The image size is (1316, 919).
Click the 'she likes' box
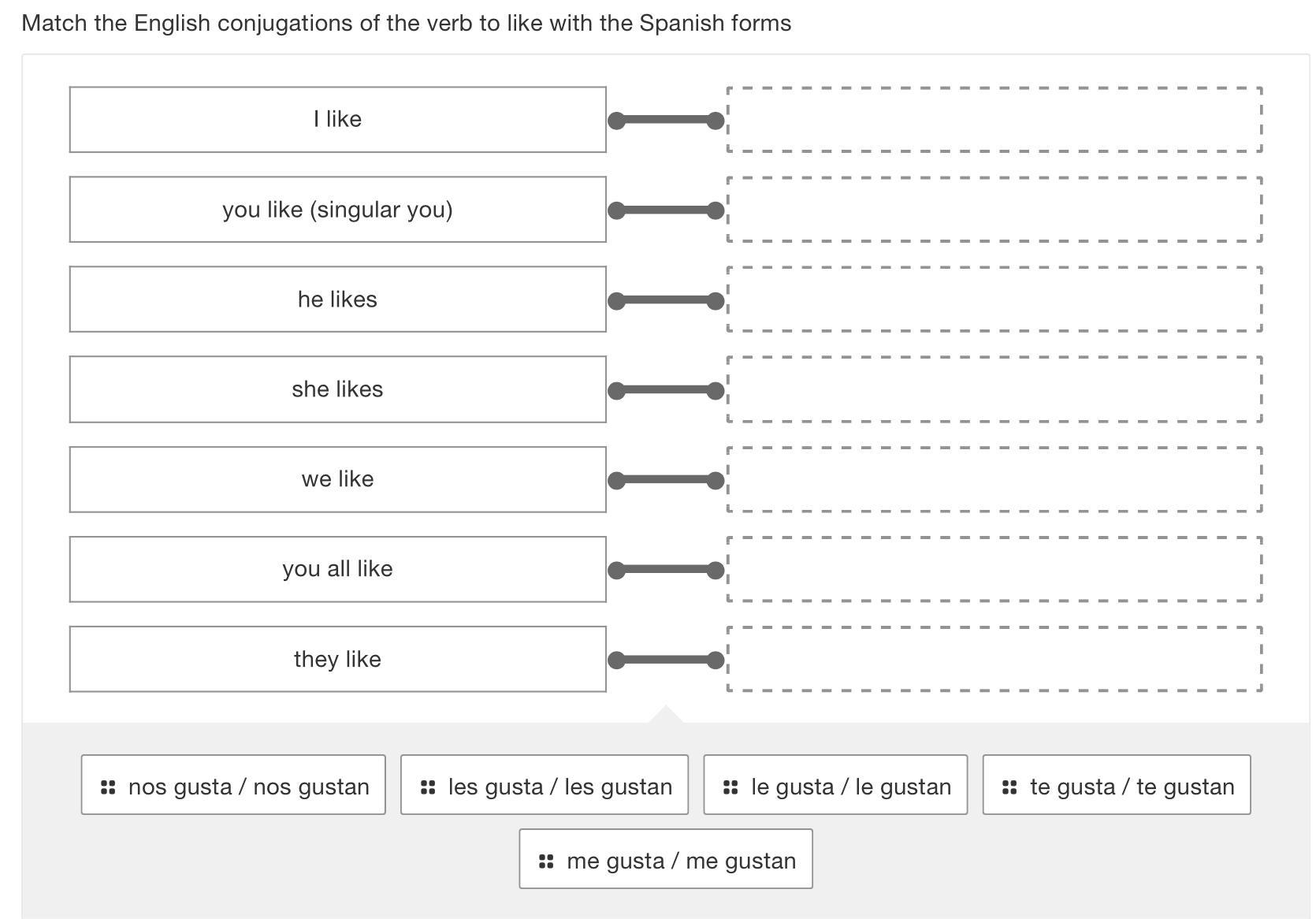(337, 389)
